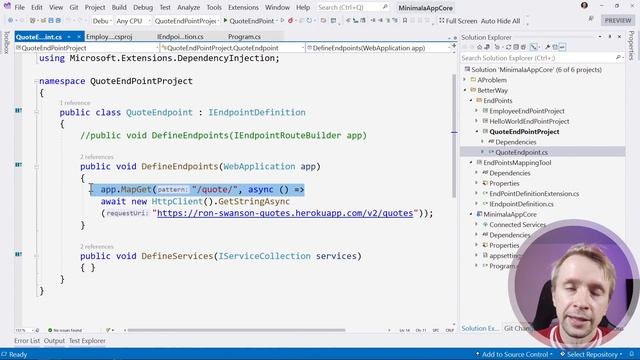
Task: Open the Extensions menu
Action: point(243,7)
